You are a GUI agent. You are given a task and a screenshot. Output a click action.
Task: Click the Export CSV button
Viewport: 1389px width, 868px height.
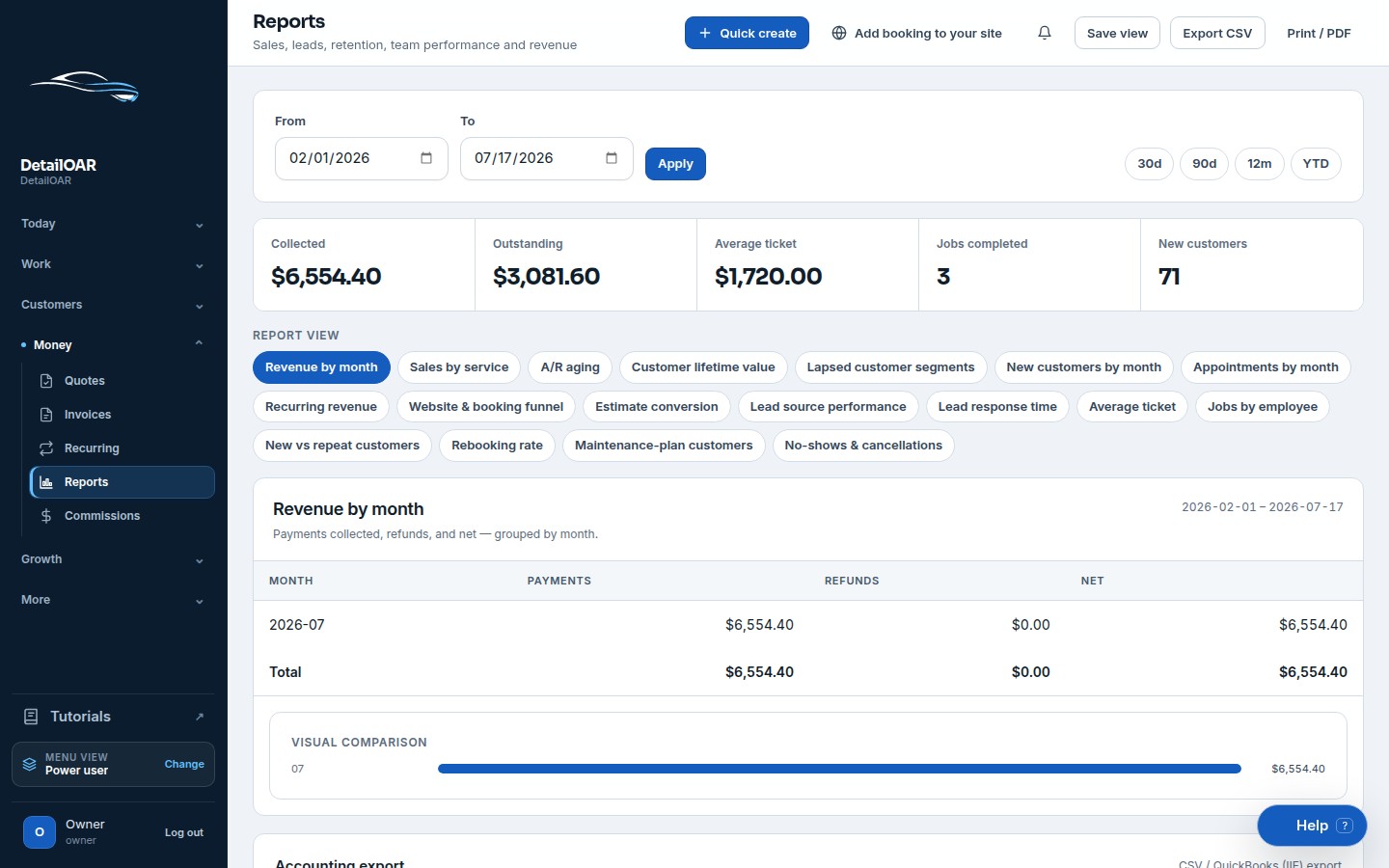pos(1217,33)
